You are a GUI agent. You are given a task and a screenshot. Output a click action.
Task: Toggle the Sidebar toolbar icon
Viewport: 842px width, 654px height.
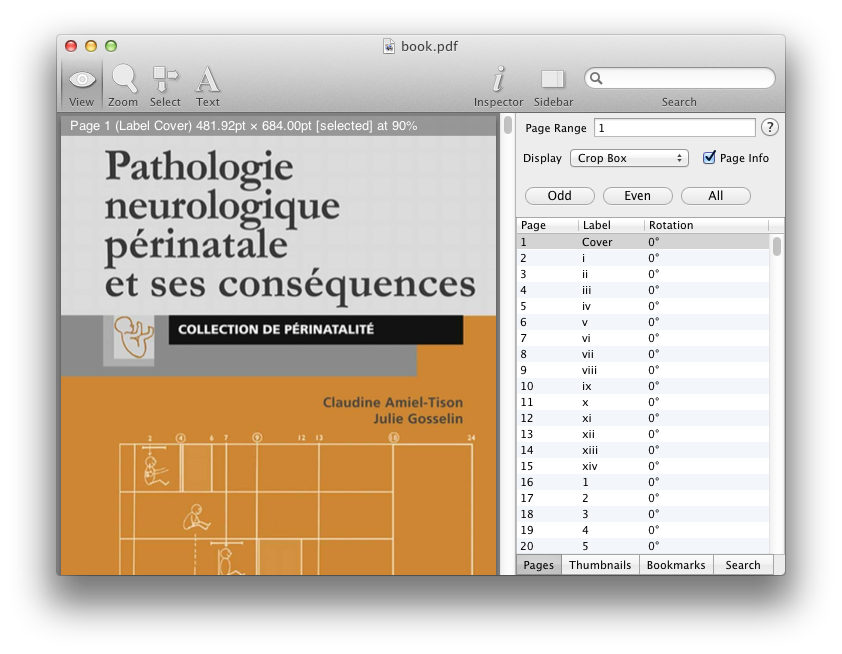(x=553, y=79)
